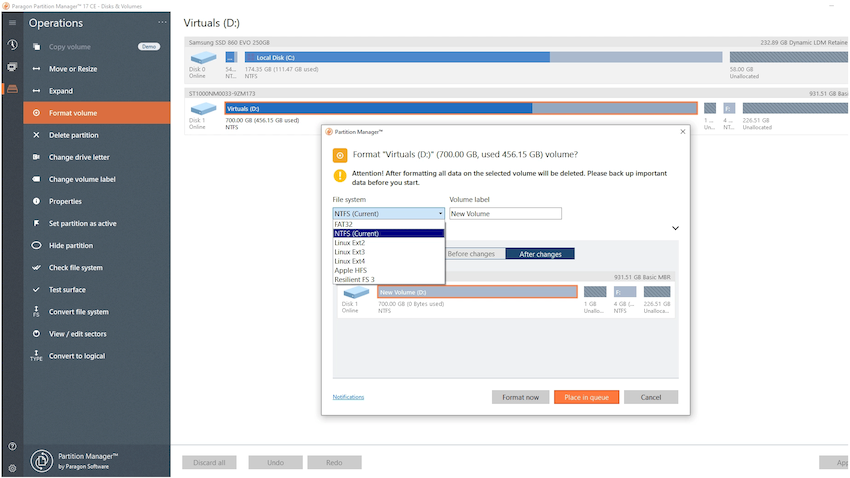Select Delete partition operation
Viewport: 850px width, 478px height.
[96, 135]
